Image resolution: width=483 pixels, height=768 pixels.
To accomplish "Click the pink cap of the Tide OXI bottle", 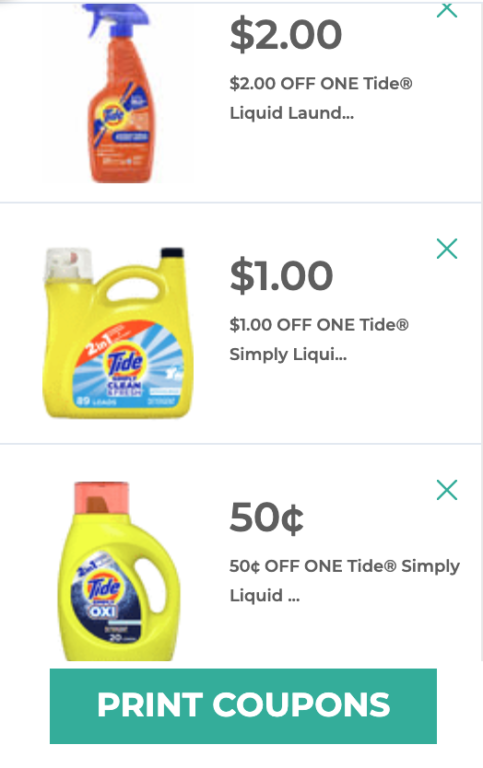I will point(101,498).
